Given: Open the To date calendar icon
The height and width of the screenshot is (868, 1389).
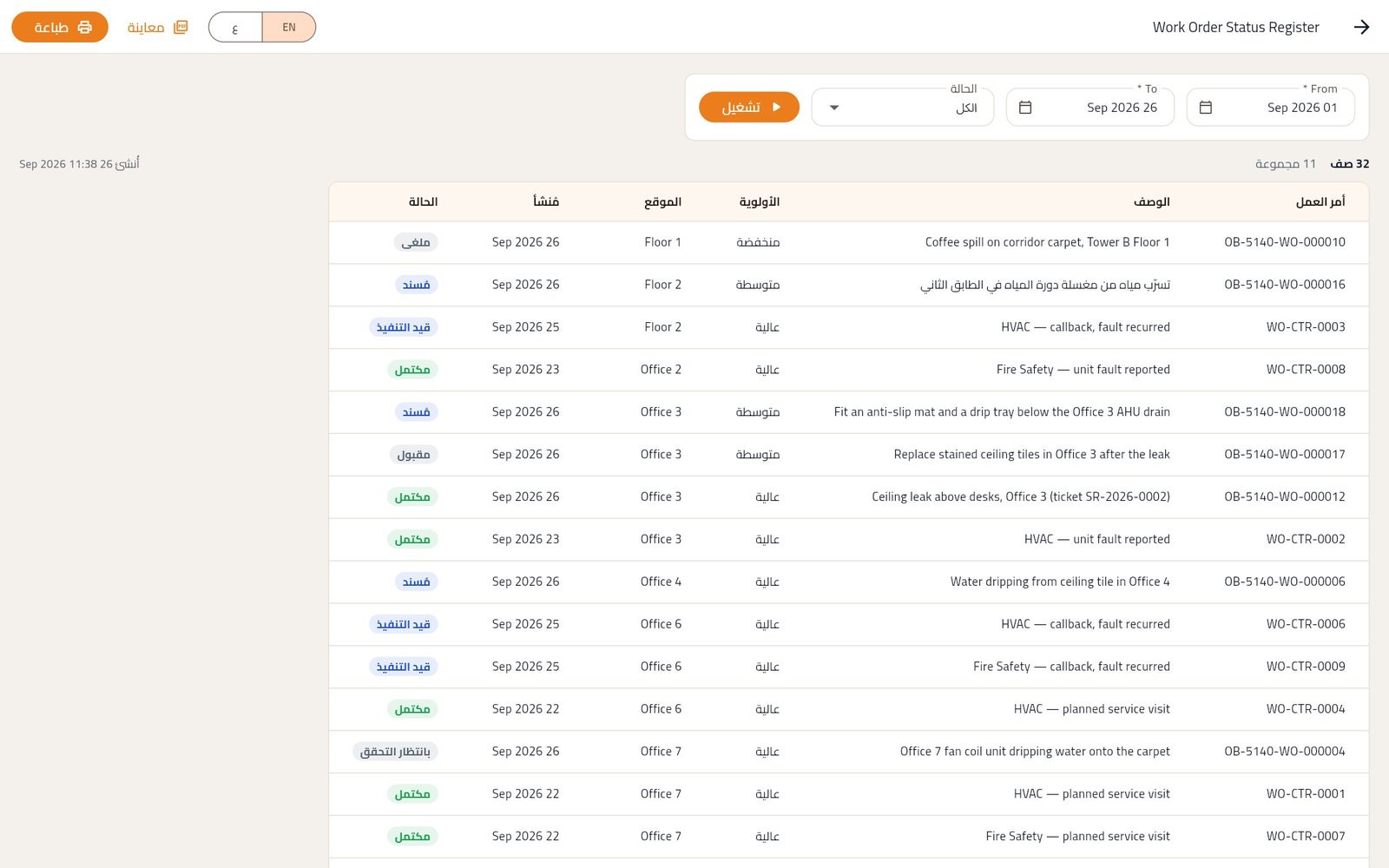Looking at the screenshot, I should [x=1025, y=108].
